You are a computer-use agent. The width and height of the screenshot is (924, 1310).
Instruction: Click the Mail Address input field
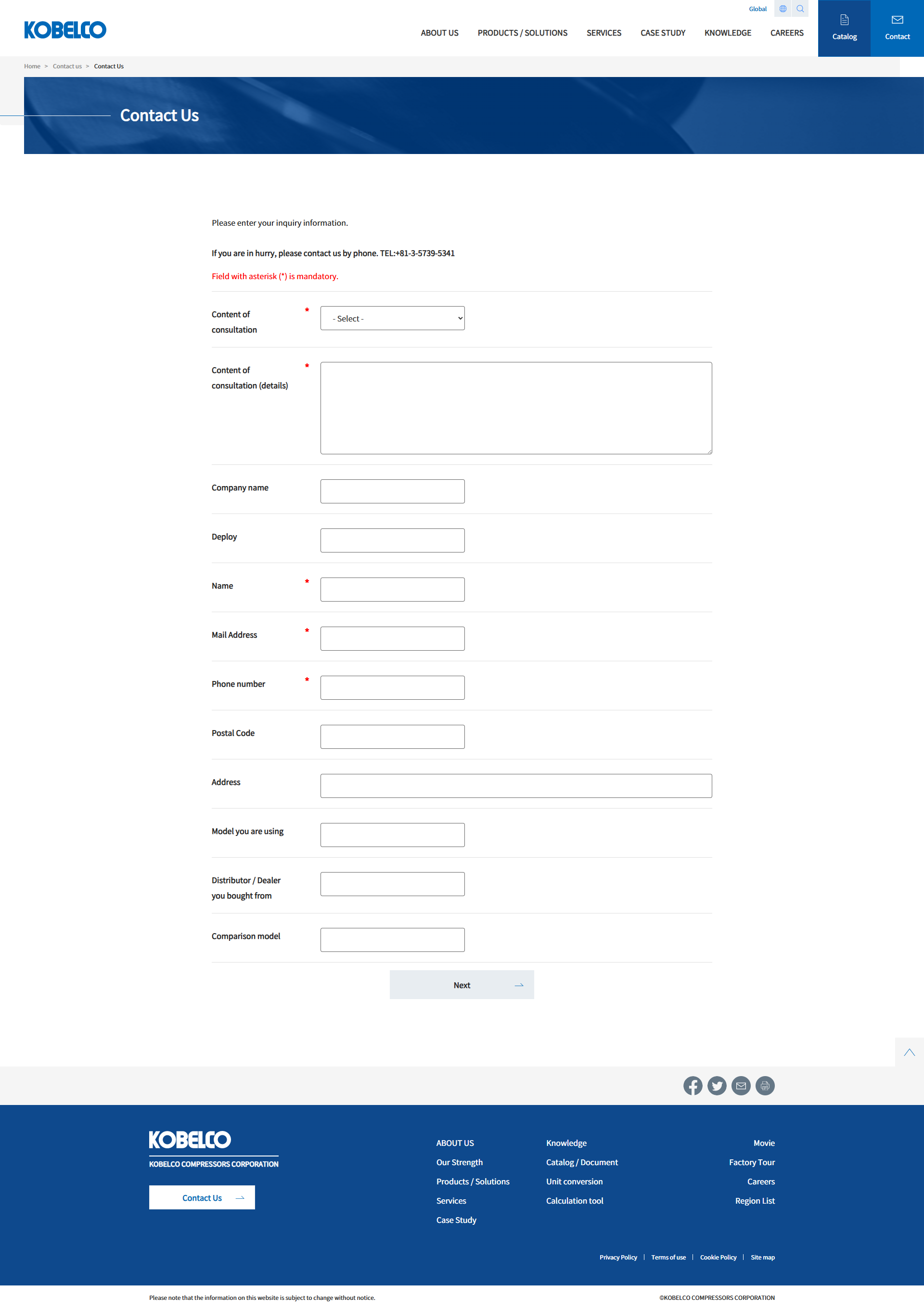(392, 639)
